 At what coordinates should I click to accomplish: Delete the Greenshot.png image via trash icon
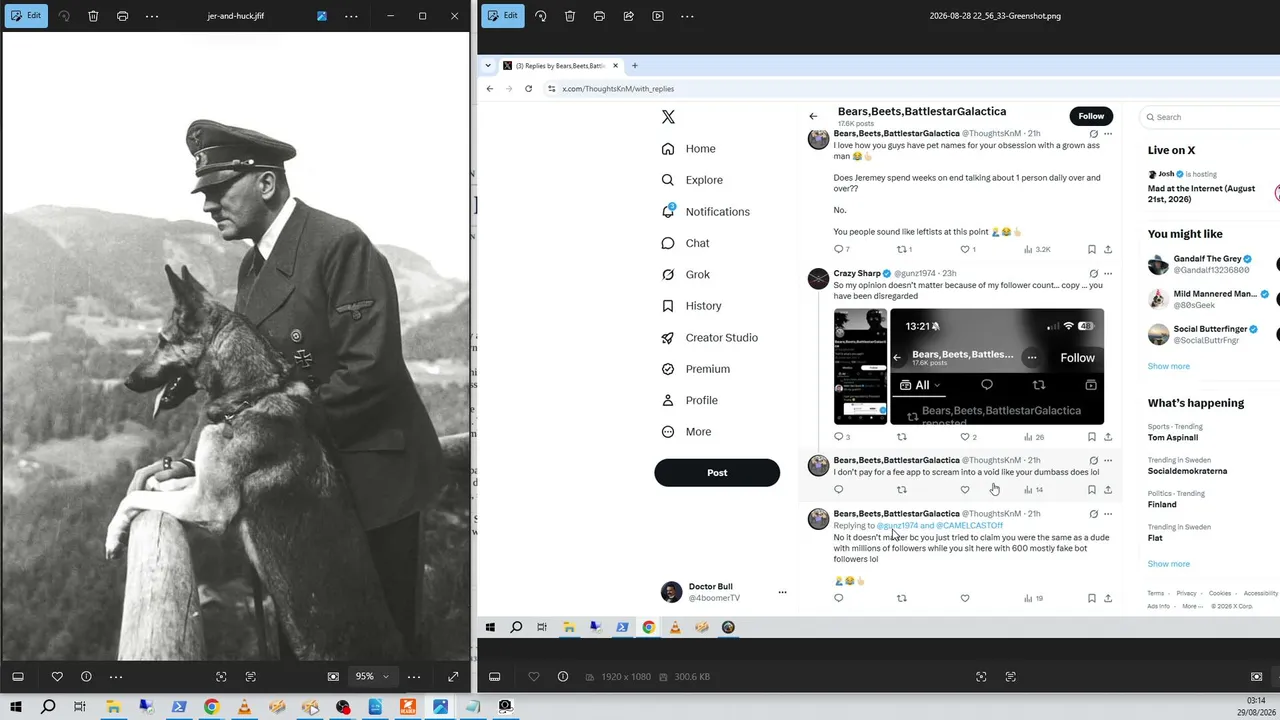[570, 16]
